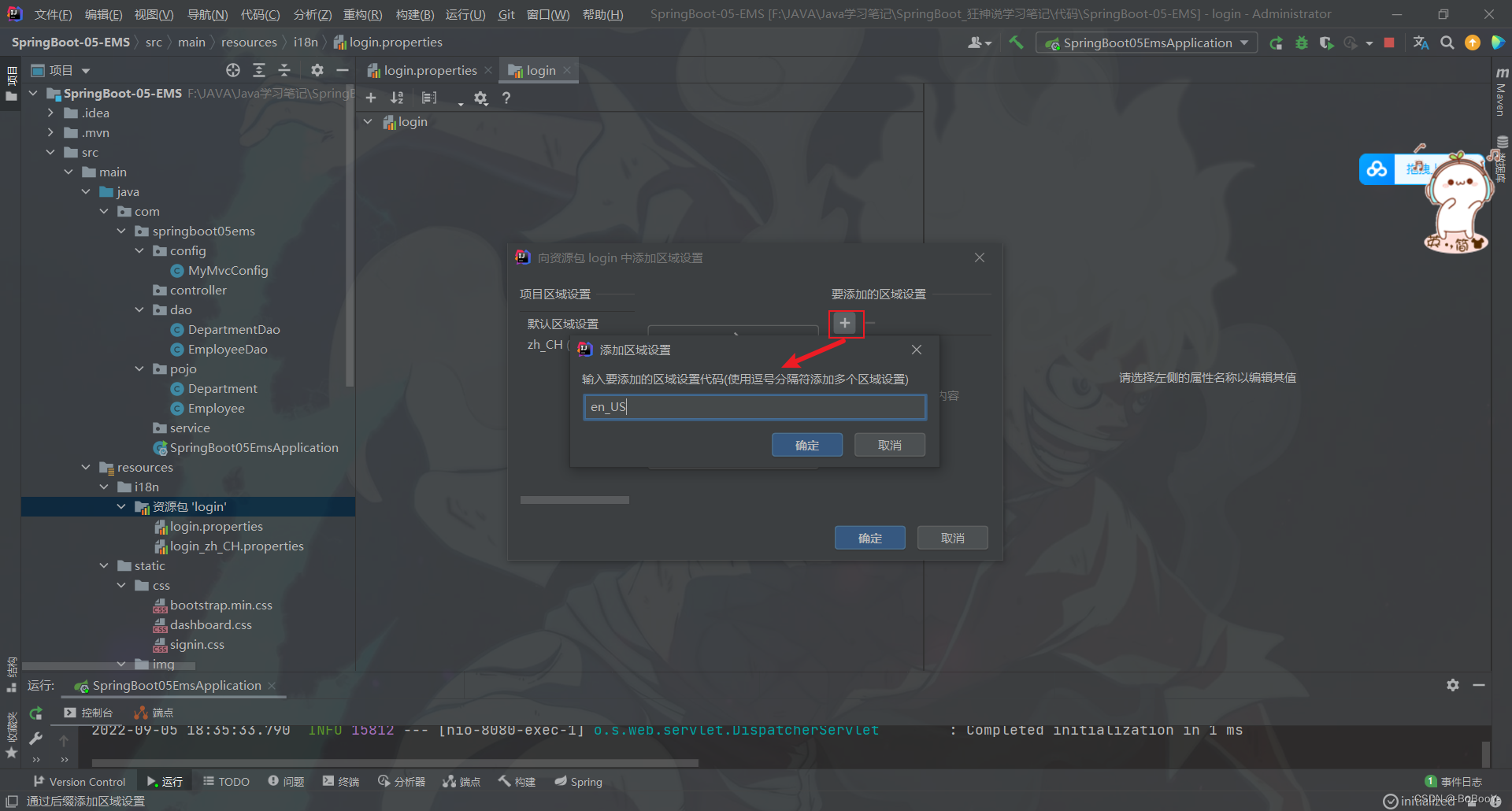Click the wrench icon in Run panel
The width and height of the screenshot is (1512, 811).
[x=35, y=739]
